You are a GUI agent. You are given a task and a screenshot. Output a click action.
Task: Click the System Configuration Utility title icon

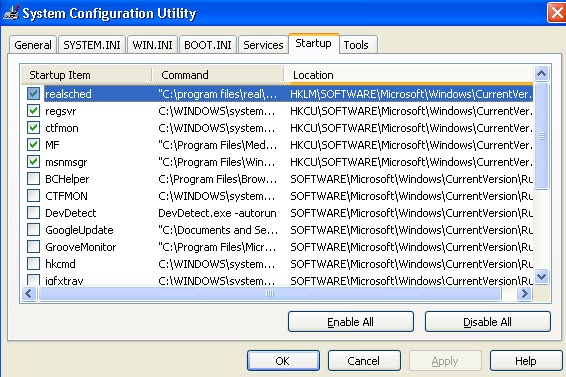pyautogui.click(x=11, y=13)
